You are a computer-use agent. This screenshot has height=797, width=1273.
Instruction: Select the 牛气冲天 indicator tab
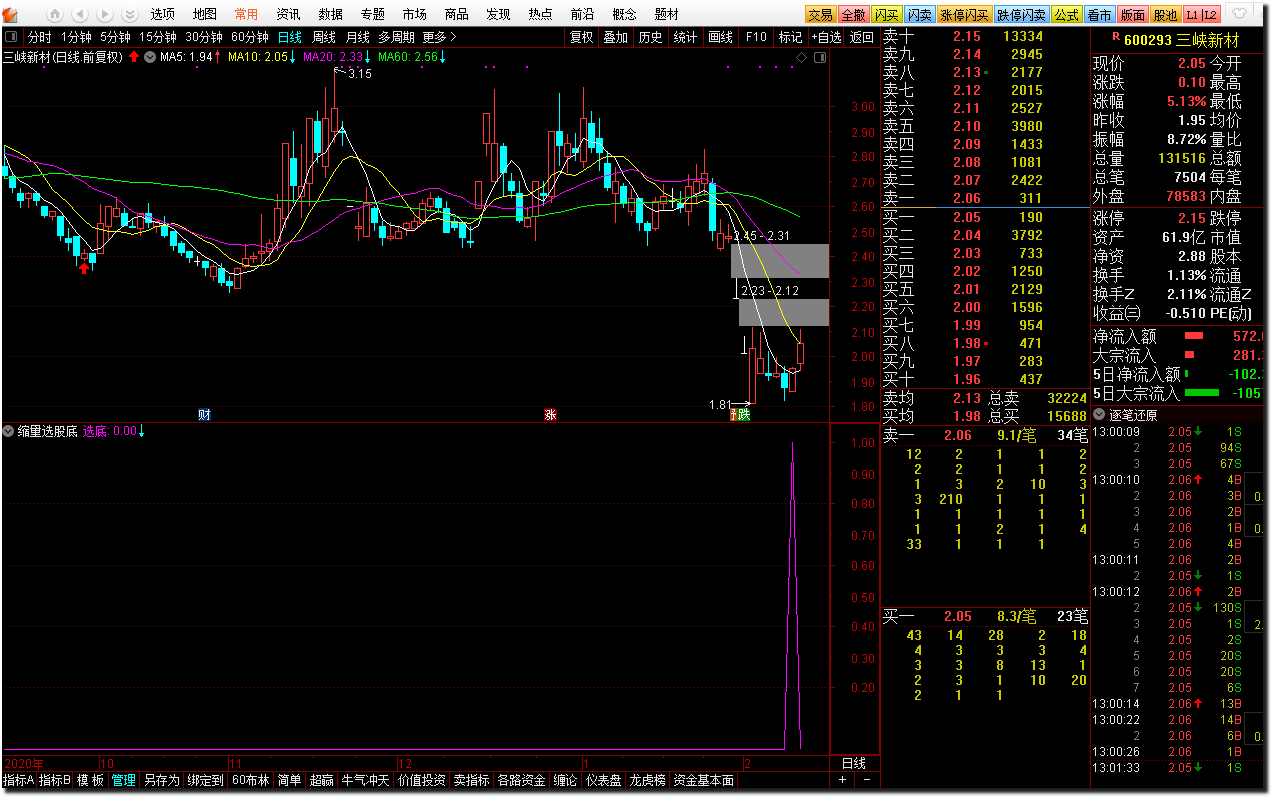tap(365, 780)
